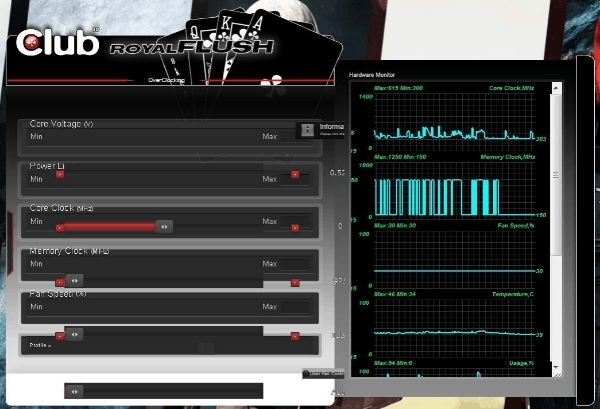This screenshot has height=409, width=600.
Task: Click Memory Clock red decrease button
Action: [x=60, y=282]
